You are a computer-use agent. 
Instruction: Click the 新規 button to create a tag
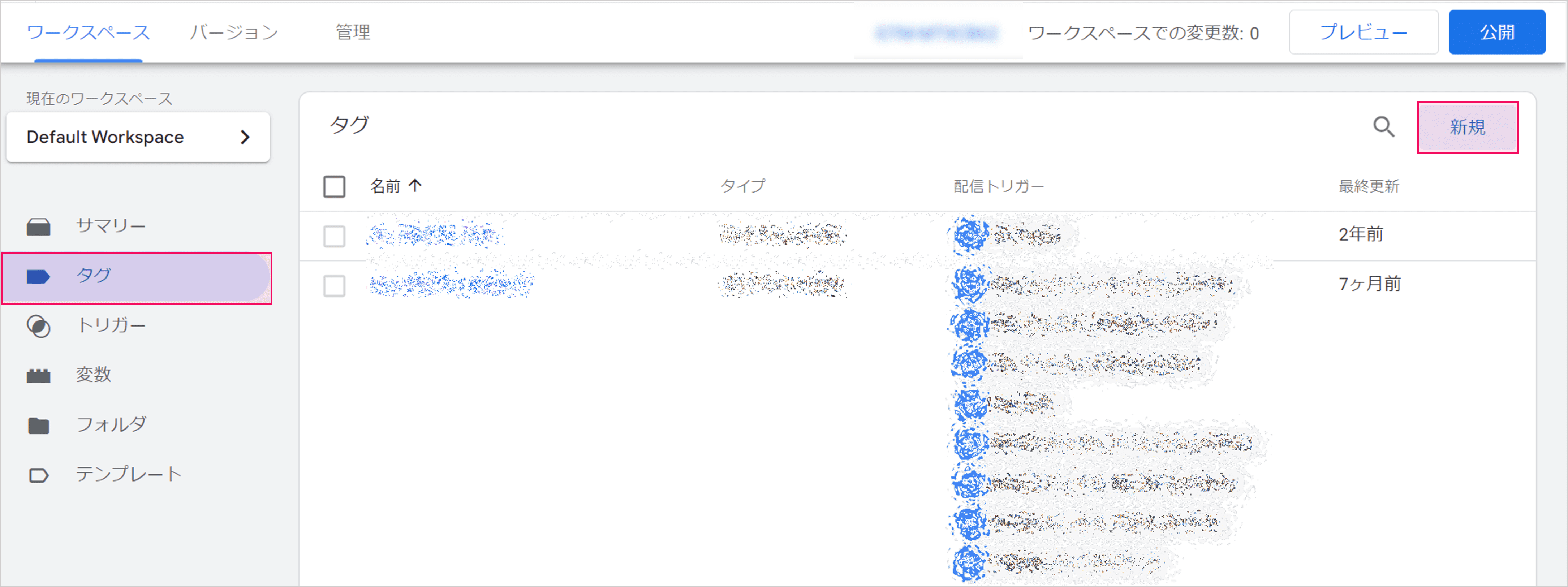[x=1467, y=127]
